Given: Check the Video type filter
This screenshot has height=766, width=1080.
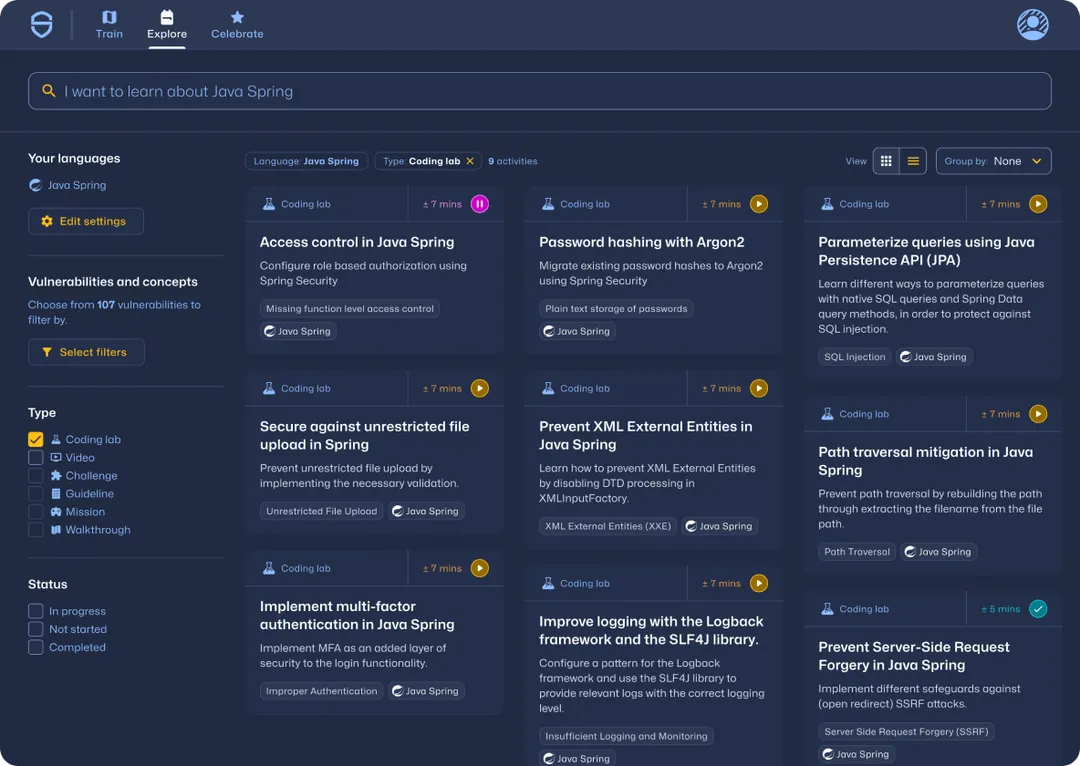Looking at the screenshot, I should 36,457.
